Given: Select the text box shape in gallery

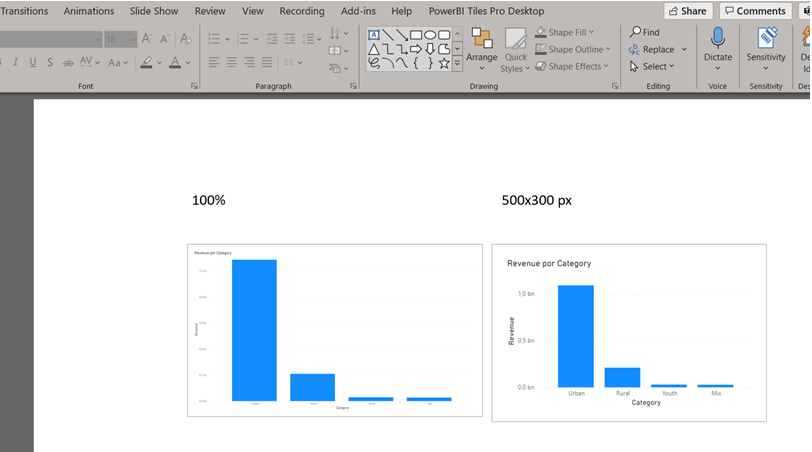Looking at the screenshot, I should coord(374,35).
